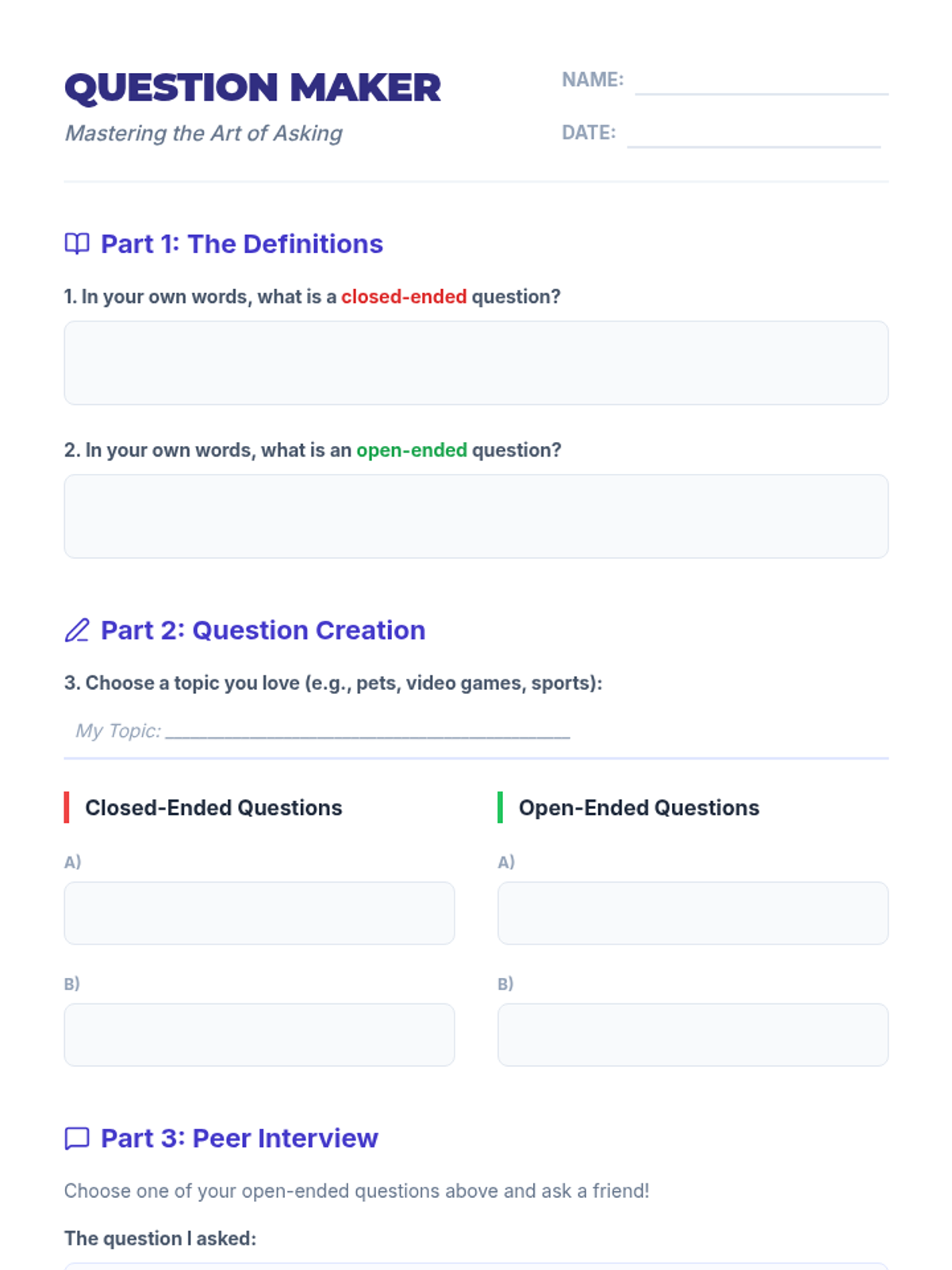Click the green open-ended text in question 2

point(412,450)
